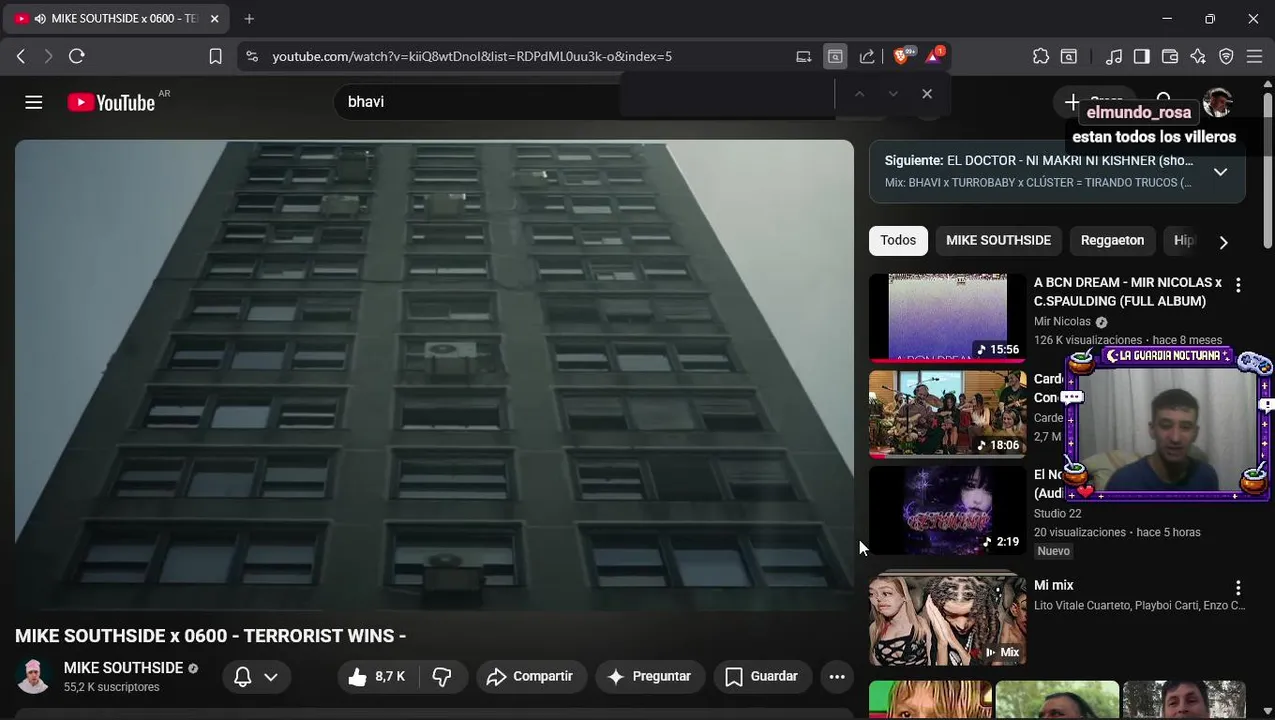Image resolution: width=1275 pixels, height=720 pixels.
Task: Select the Todos filter chip
Action: coord(898,241)
